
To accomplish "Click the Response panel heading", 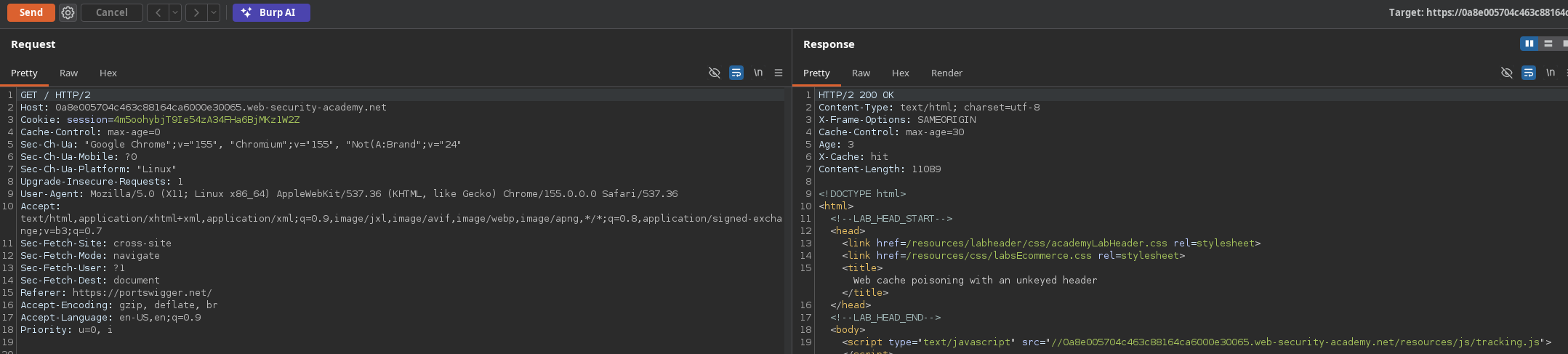I will click(829, 44).
